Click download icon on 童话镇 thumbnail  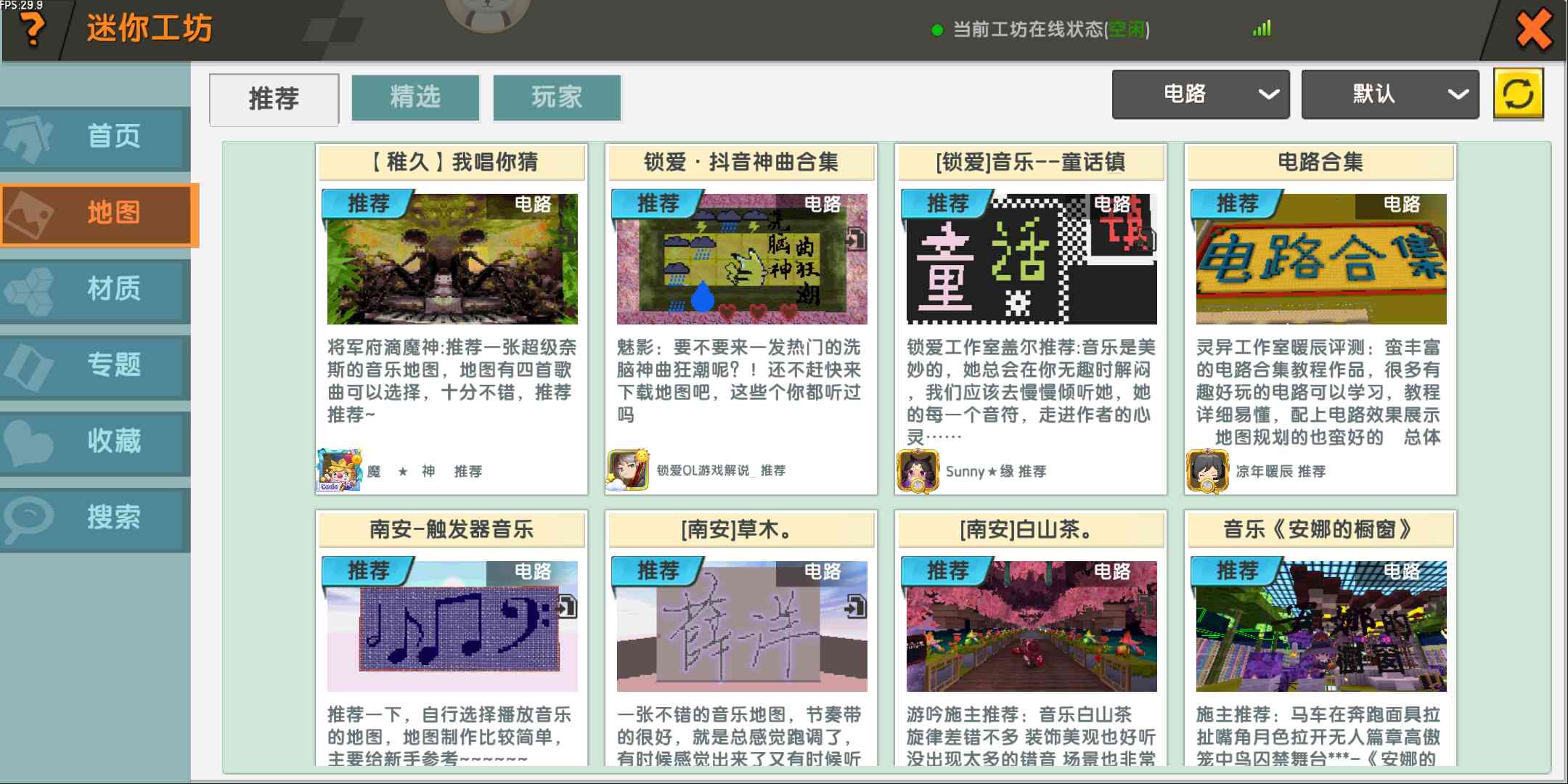tap(1146, 240)
